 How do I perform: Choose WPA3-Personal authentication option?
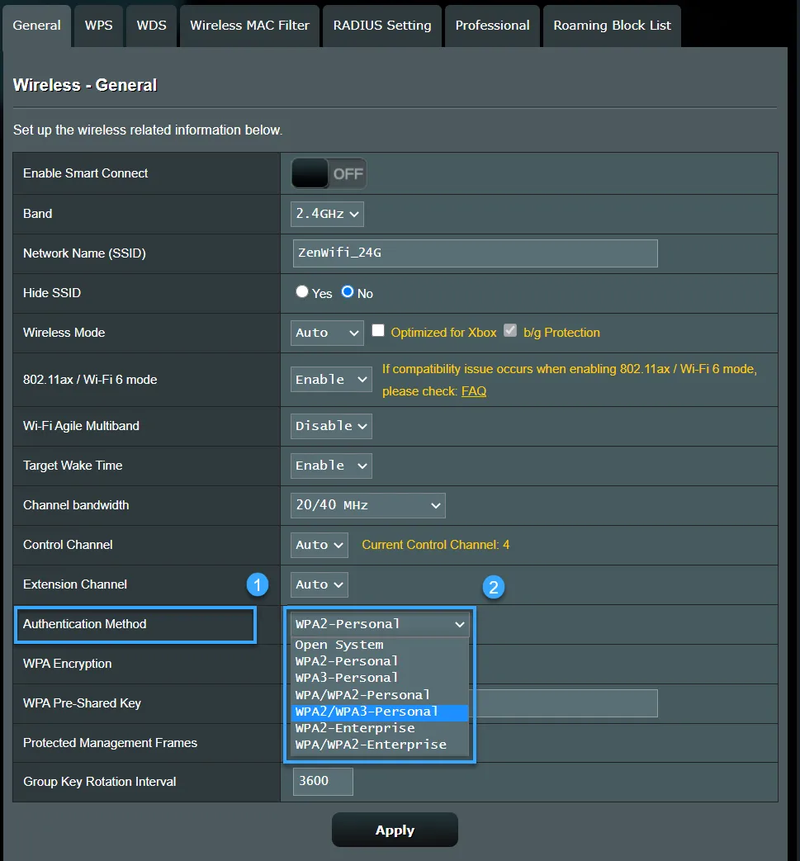[x=347, y=678]
